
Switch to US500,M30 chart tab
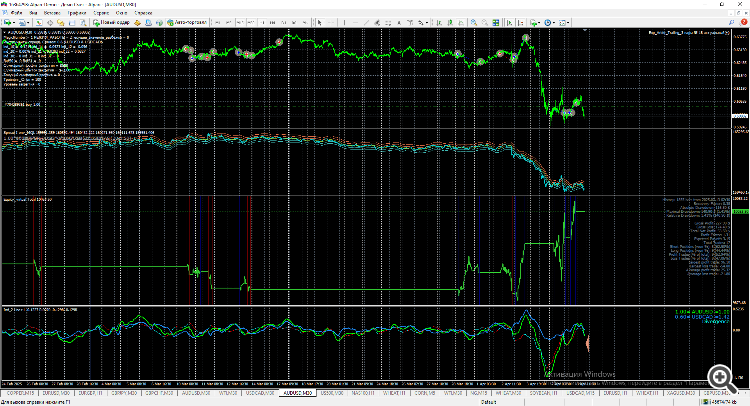(x=331, y=393)
